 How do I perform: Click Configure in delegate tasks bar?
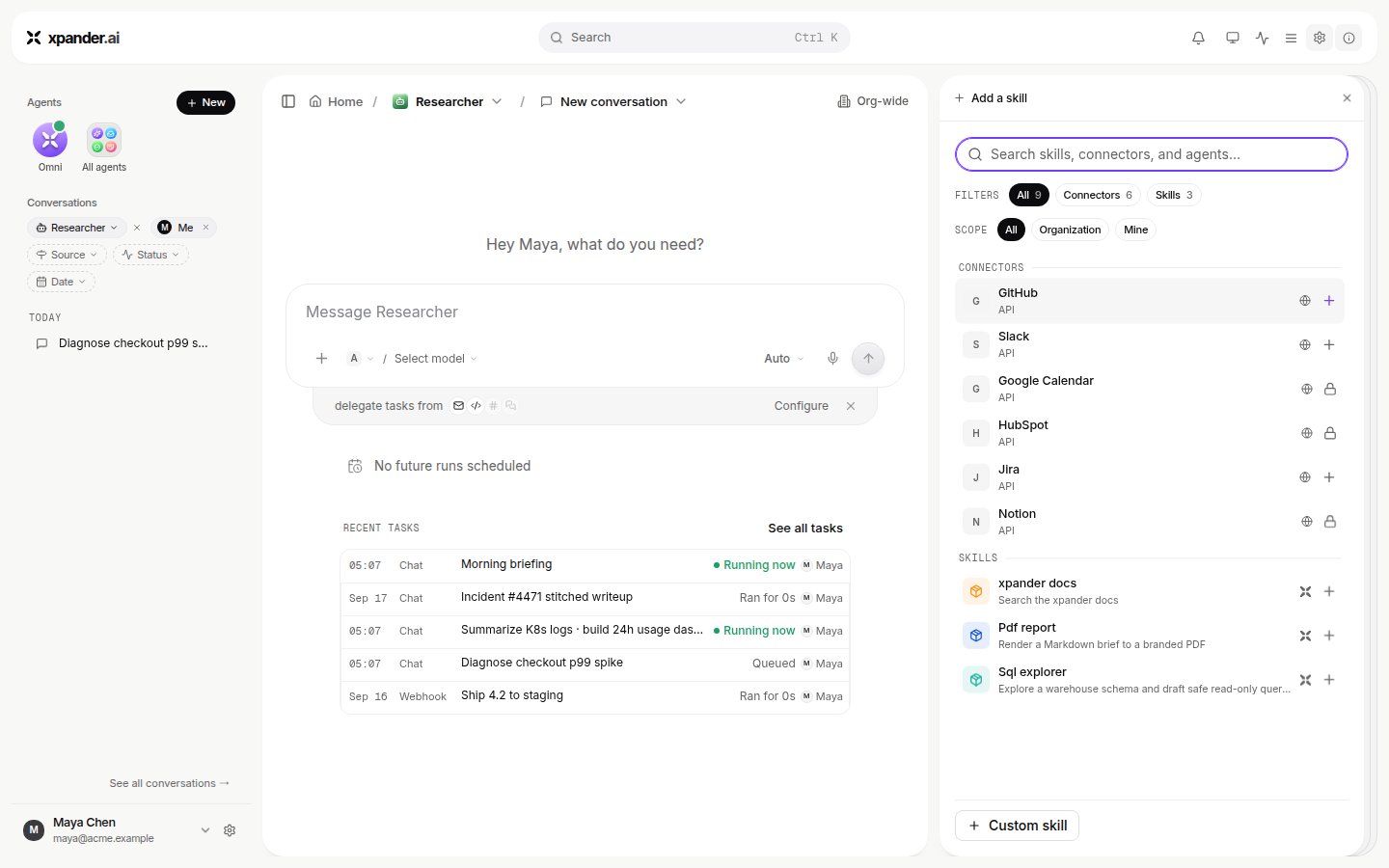(x=802, y=406)
